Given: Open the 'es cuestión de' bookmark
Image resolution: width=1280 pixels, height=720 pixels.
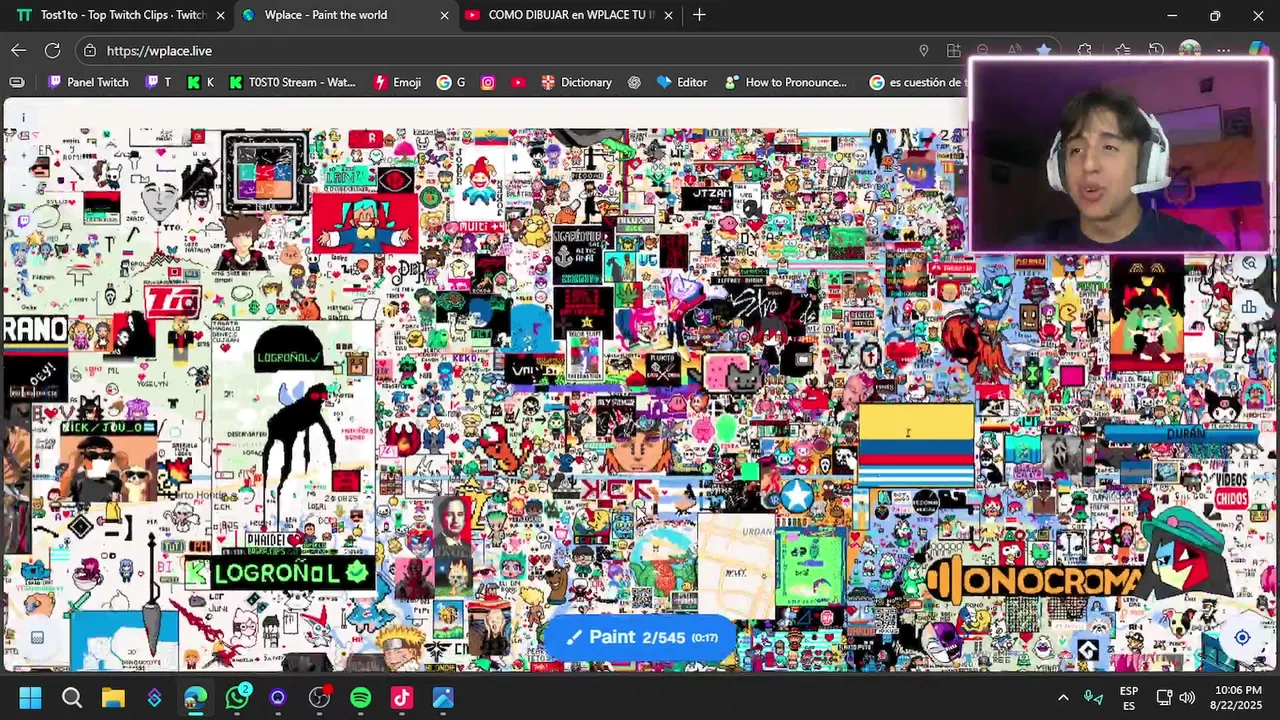Looking at the screenshot, I should [916, 82].
